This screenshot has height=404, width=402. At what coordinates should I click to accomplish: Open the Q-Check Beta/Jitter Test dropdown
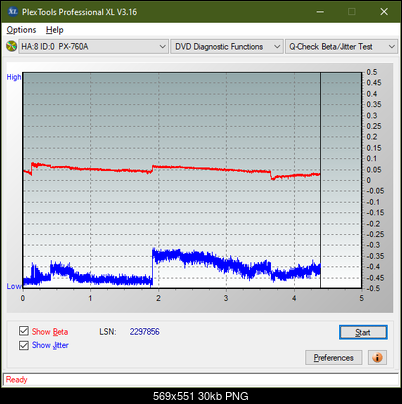coord(341,47)
